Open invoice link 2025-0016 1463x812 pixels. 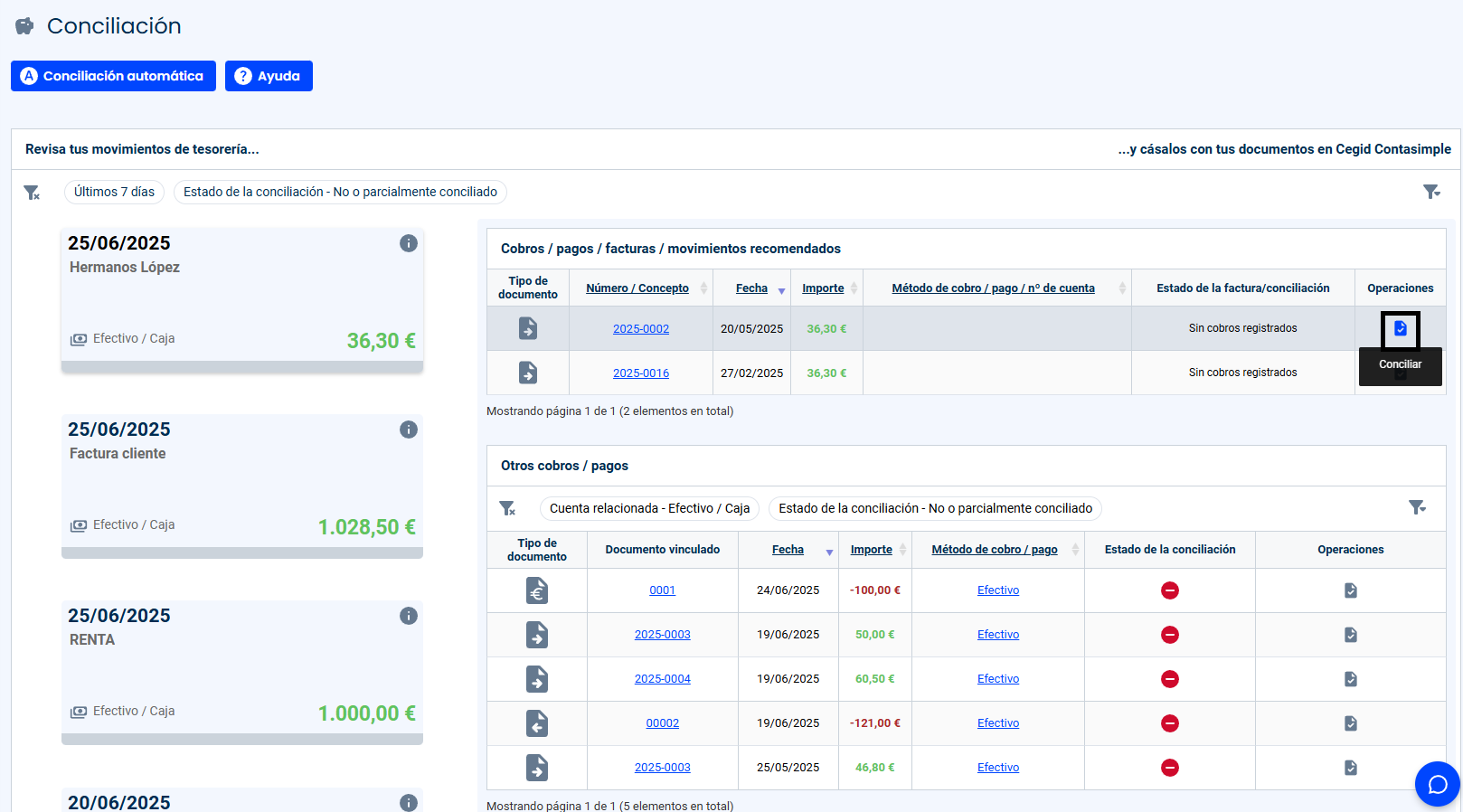tap(641, 373)
